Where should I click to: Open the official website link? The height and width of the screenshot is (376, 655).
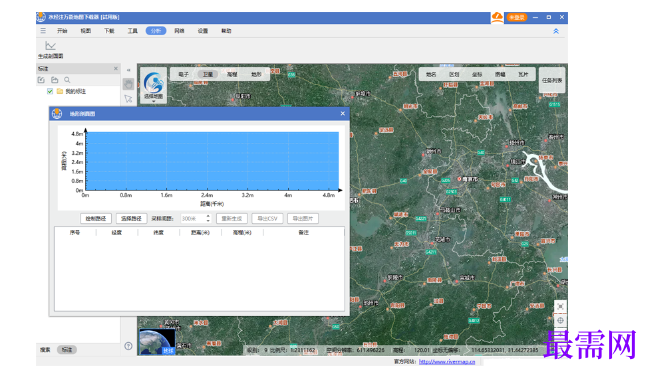tap(447, 362)
